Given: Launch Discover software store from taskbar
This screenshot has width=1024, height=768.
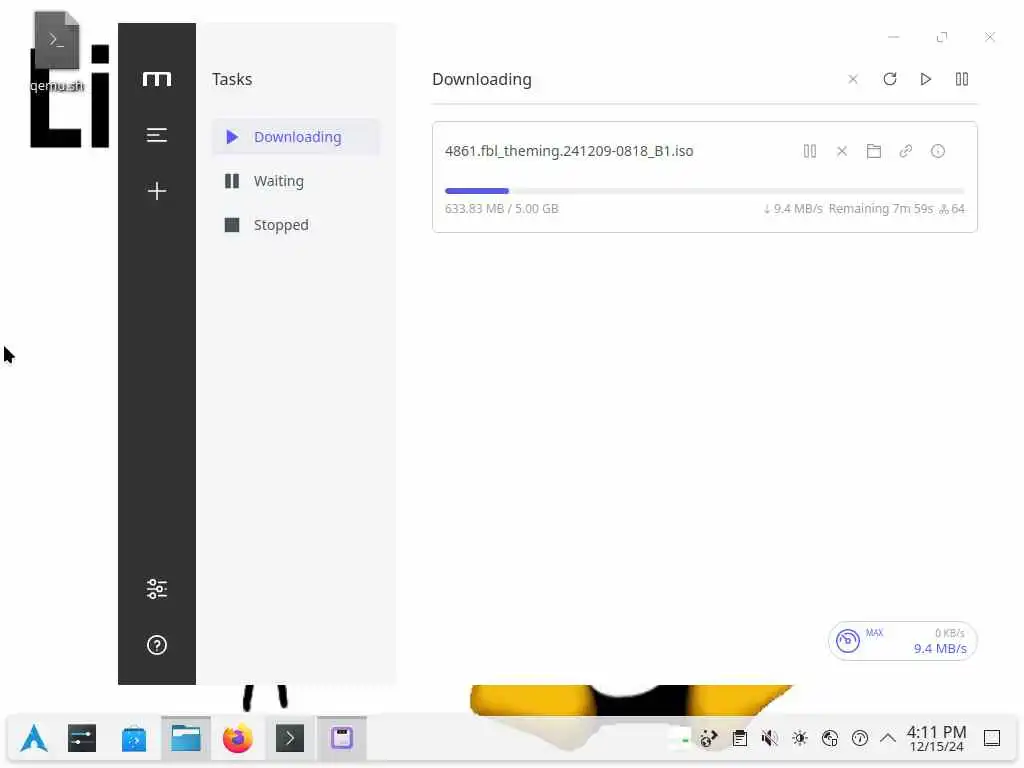Looking at the screenshot, I should pos(134,739).
